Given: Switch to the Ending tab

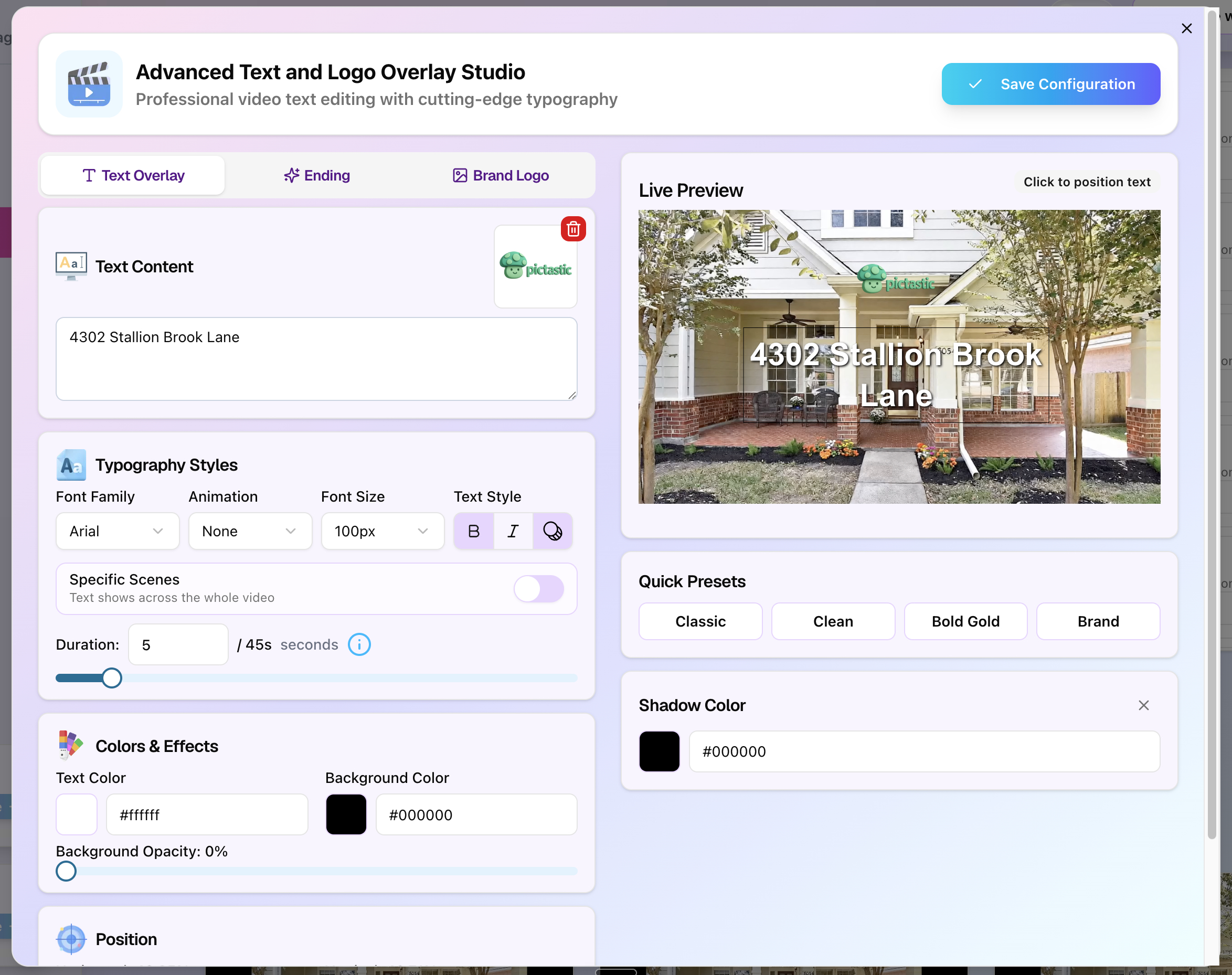Looking at the screenshot, I should (x=317, y=175).
